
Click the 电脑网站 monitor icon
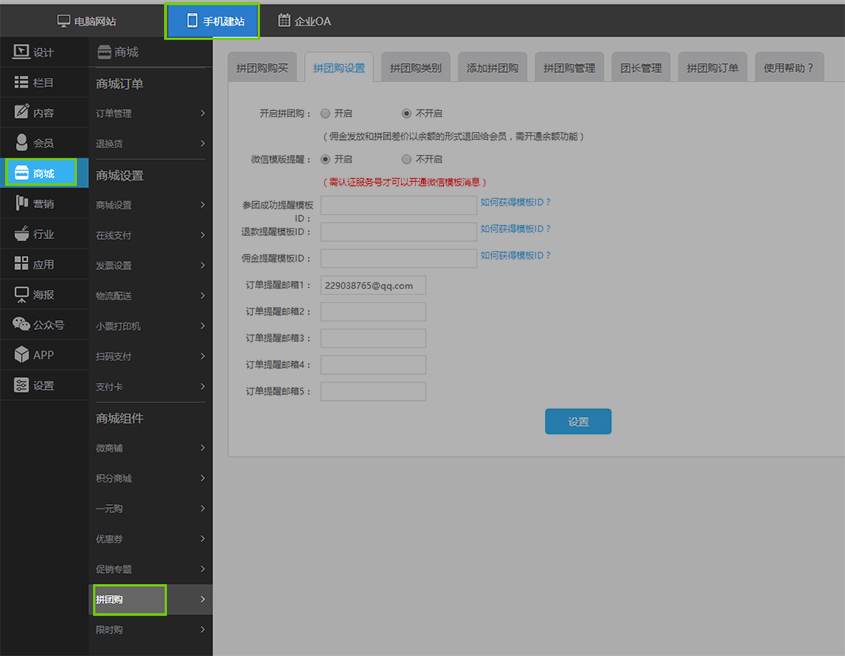click(64, 21)
